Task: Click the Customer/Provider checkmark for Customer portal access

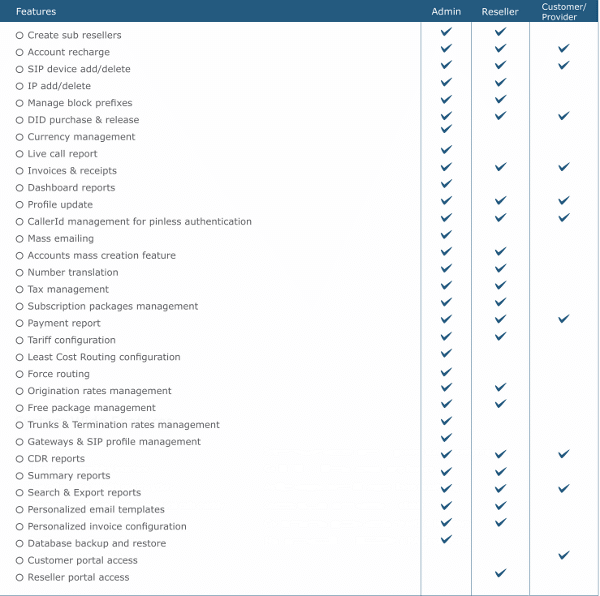Action: [564, 555]
